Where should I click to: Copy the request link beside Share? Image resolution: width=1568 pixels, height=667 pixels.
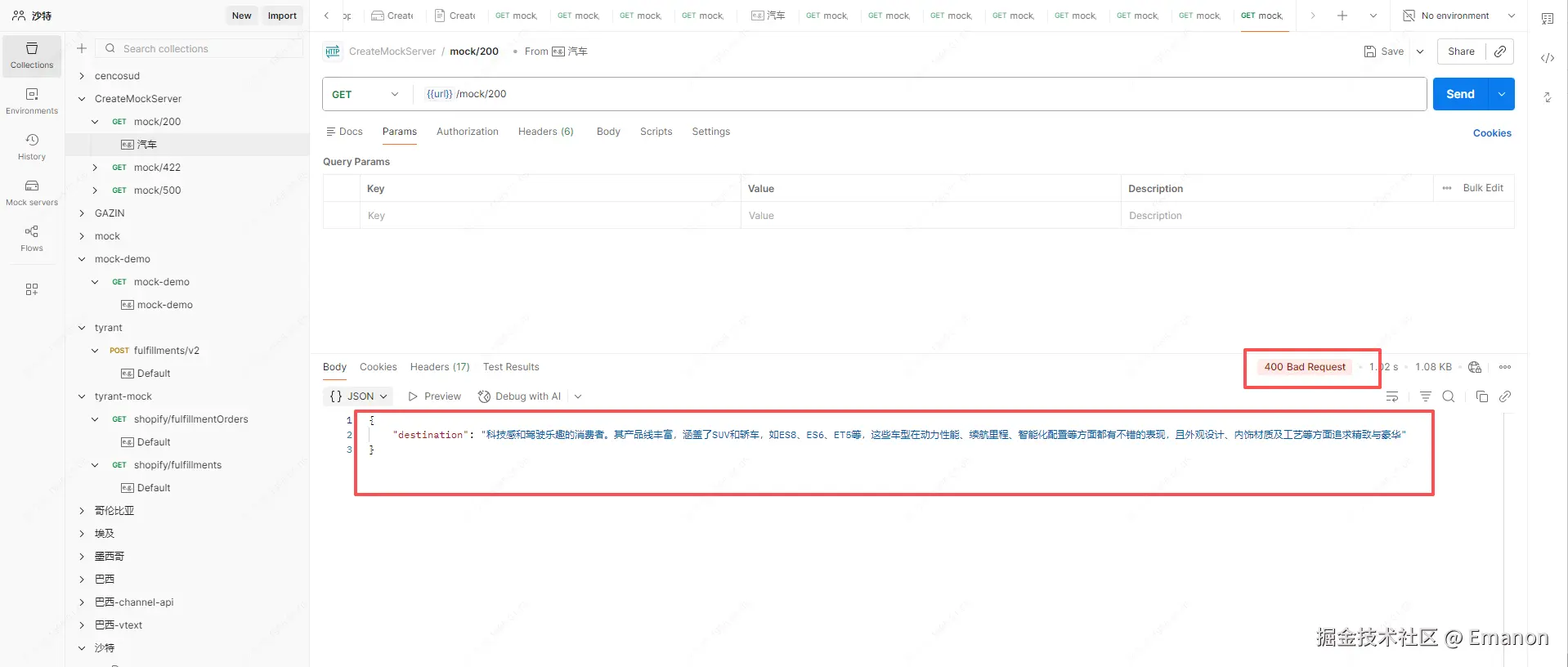click(x=1500, y=51)
